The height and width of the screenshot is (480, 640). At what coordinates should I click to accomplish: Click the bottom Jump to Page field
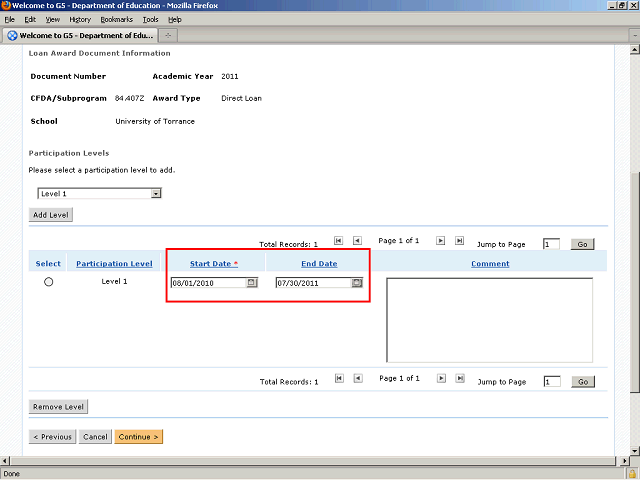tap(552, 382)
